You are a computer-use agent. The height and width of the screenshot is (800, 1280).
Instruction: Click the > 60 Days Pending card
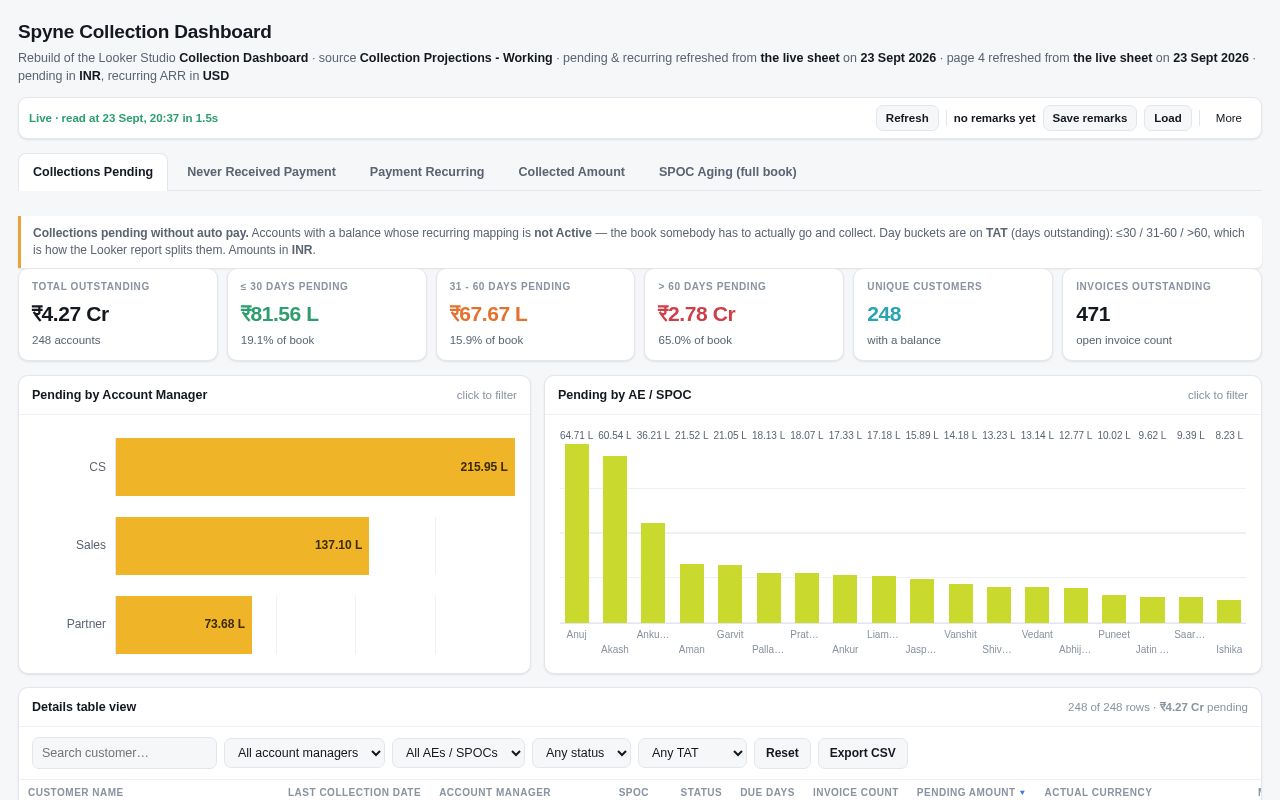[744, 314]
